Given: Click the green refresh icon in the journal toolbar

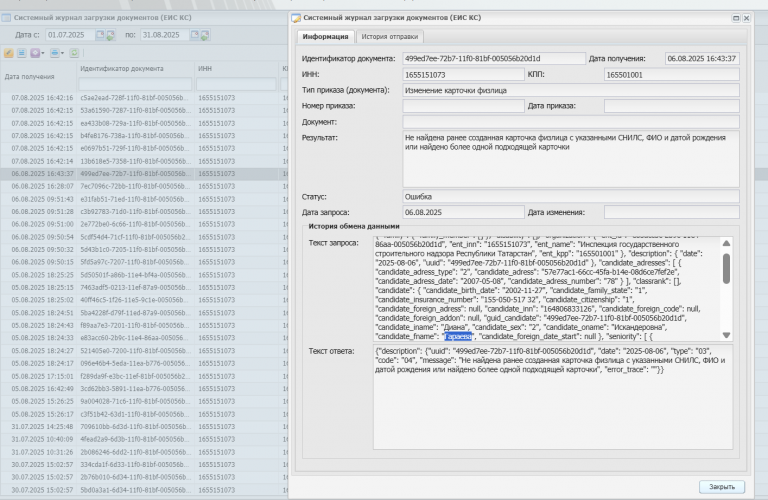Looking at the screenshot, I should (74, 53).
